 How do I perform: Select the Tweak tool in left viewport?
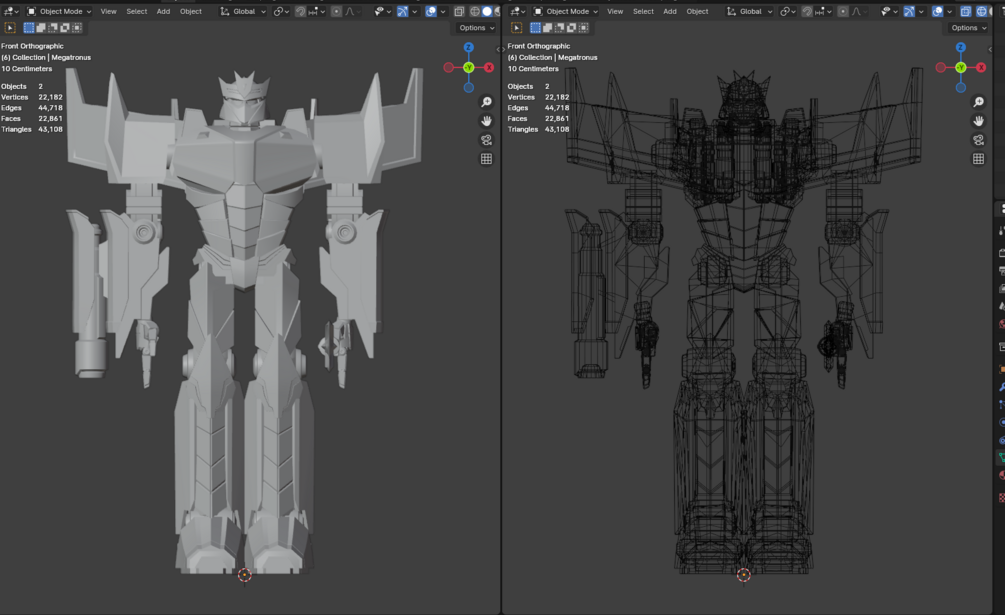[x=10, y=28]
